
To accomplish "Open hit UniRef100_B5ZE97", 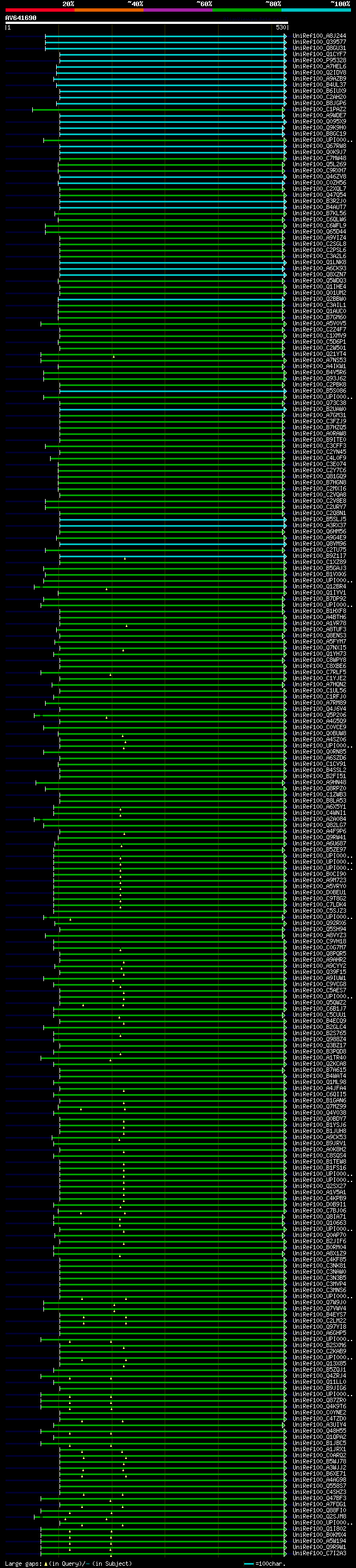I will coord(319,850).
